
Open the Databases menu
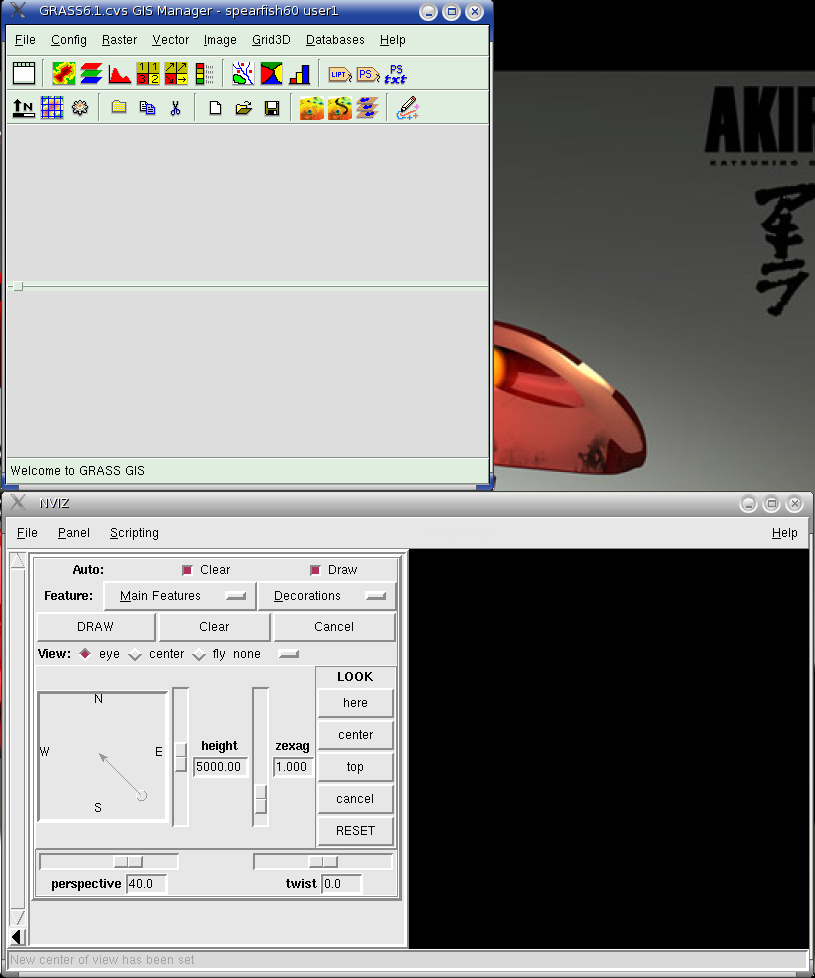click(x=335, y=40)
